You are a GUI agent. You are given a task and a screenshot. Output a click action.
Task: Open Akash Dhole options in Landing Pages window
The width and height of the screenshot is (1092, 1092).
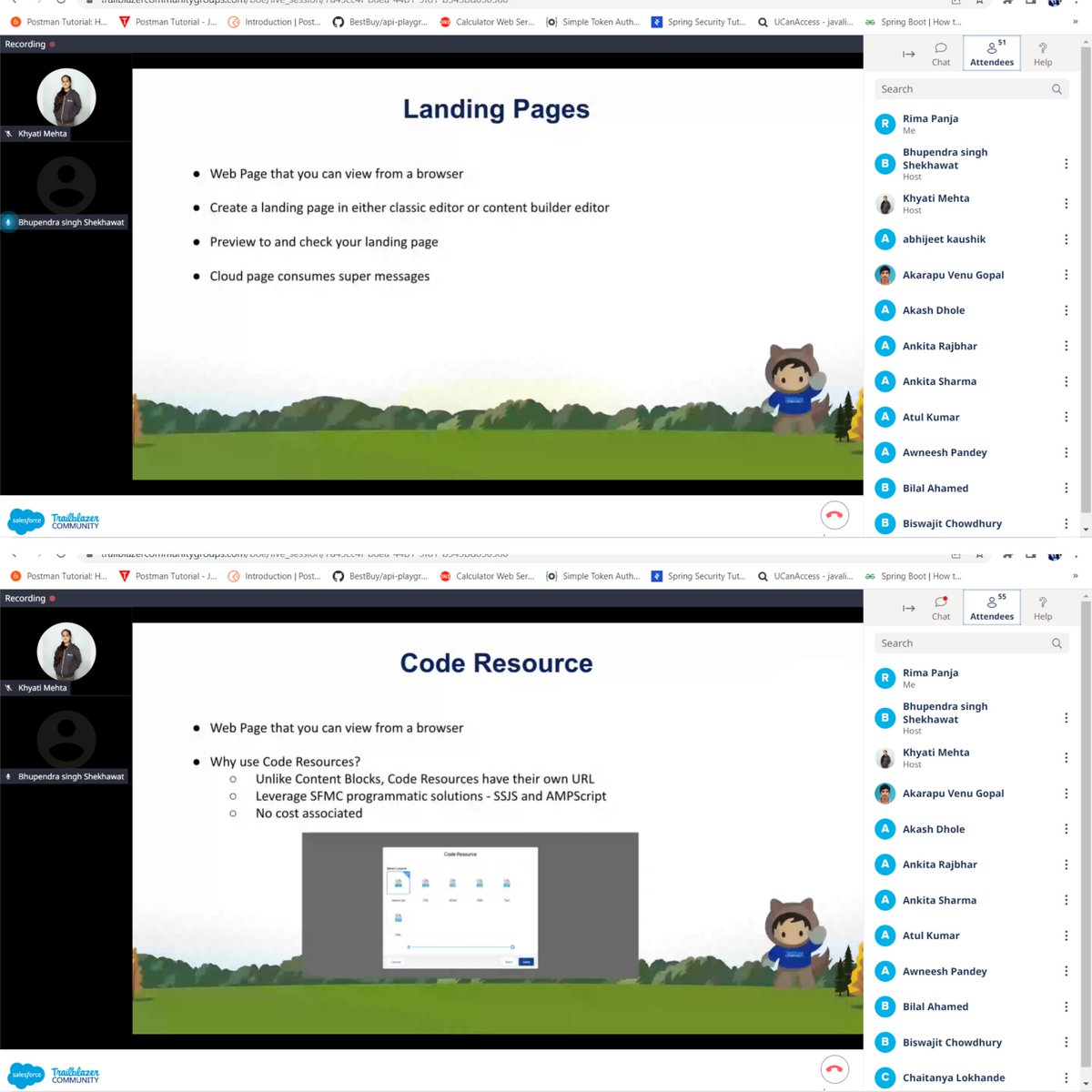pos(1066,310)
